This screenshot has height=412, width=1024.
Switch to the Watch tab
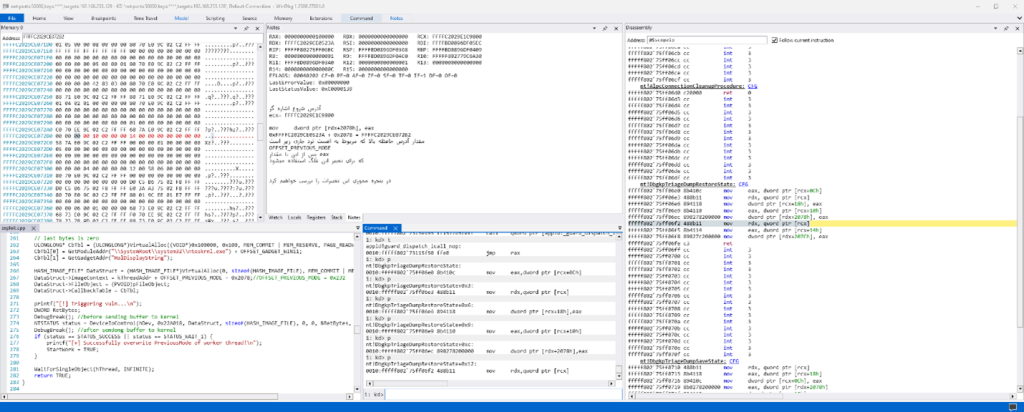click(x=276, y=217)
